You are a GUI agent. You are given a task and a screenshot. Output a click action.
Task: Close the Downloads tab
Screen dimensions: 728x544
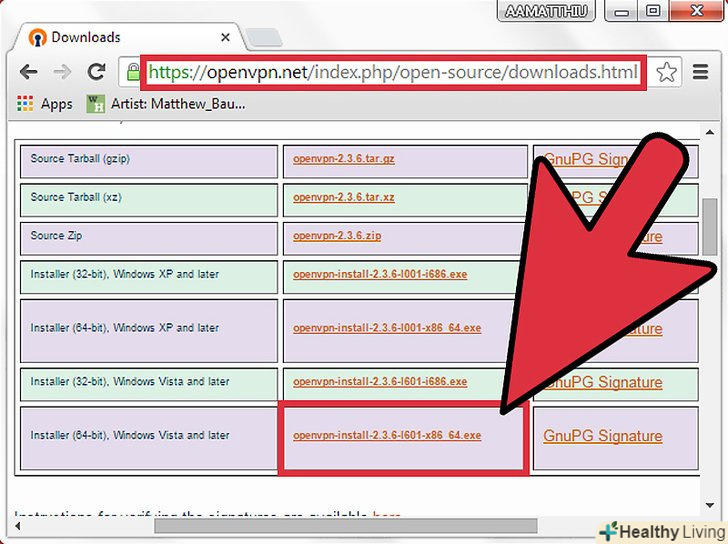point(225,37)
